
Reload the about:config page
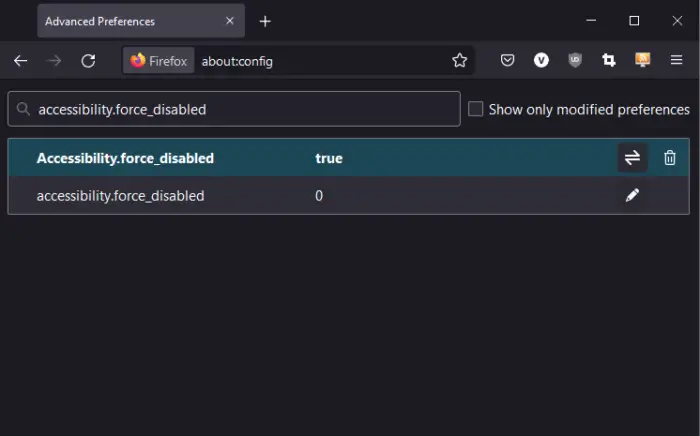88,61
